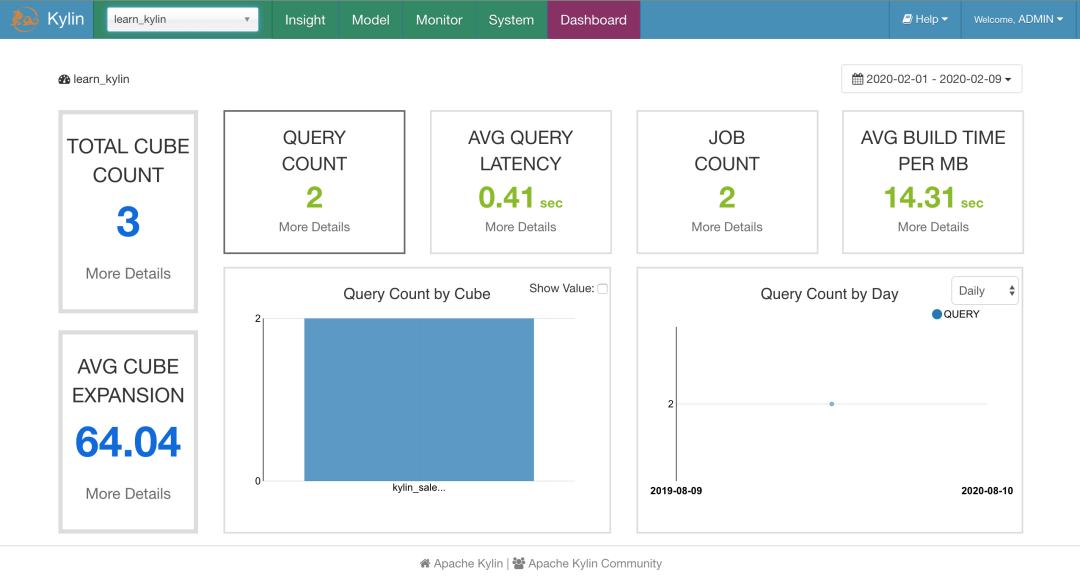The image size is (1080, 581).
Task: Open the Monitor tab
Action: pyautogui.click(x=439, y=19)
